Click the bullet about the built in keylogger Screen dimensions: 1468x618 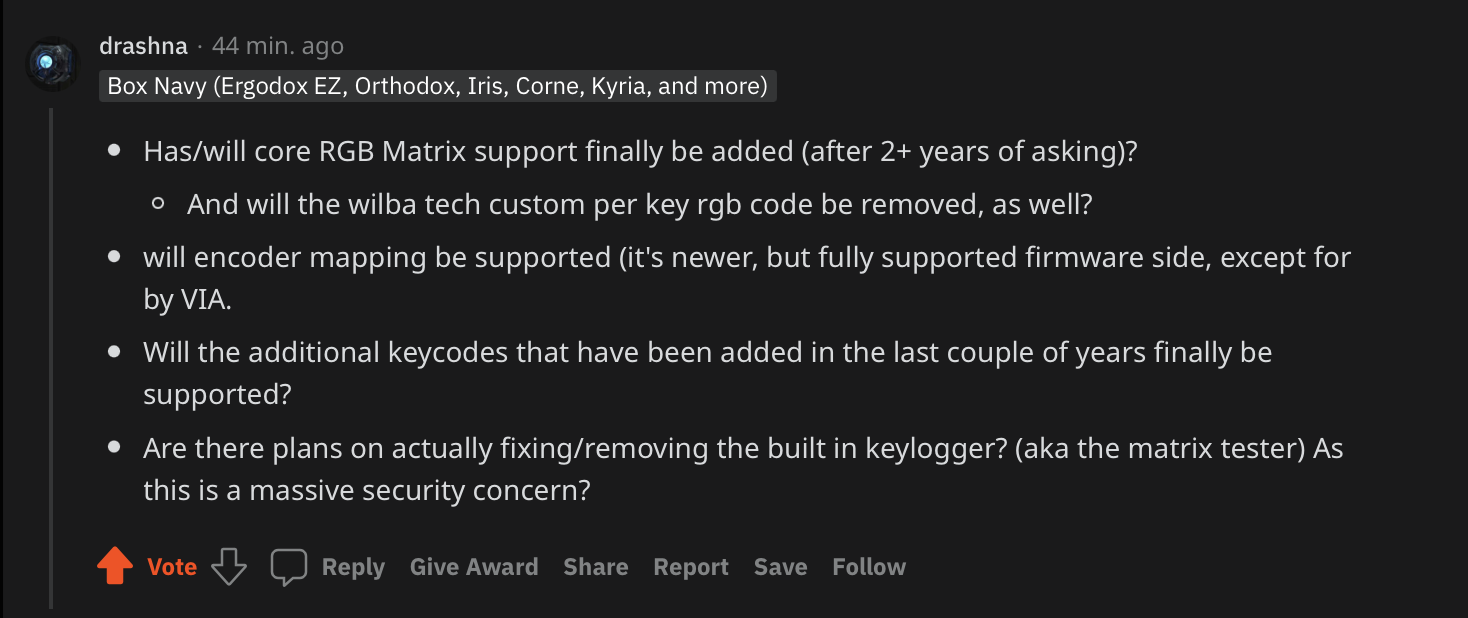click(743, 469)
